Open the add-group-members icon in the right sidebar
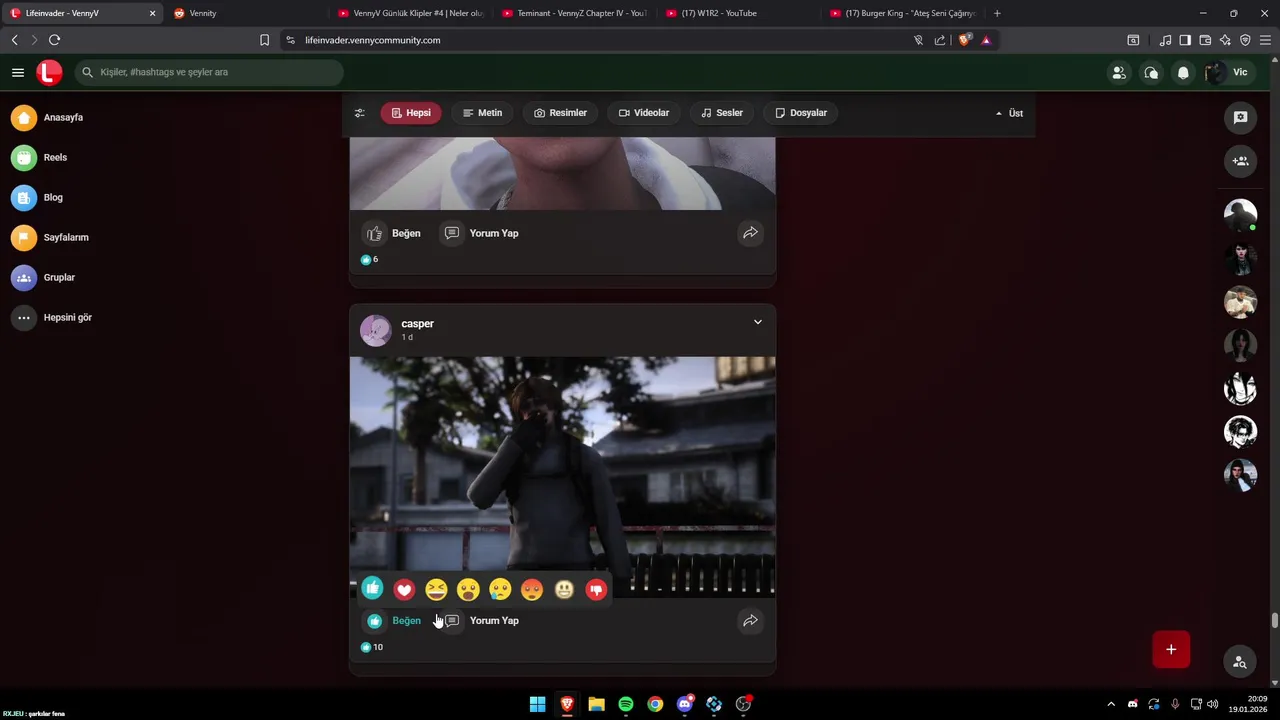1280x720 pixels. point(1240,161)
